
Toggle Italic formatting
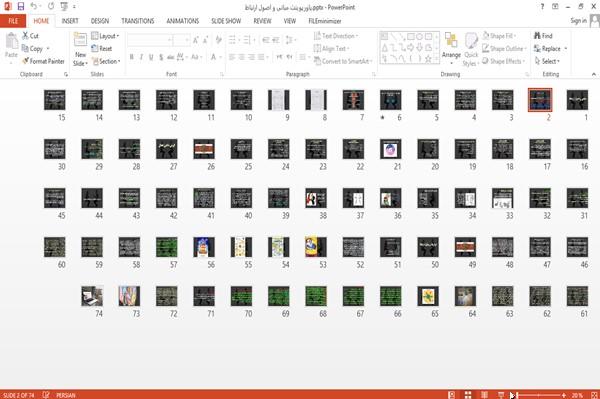click(x=142, y=57)
